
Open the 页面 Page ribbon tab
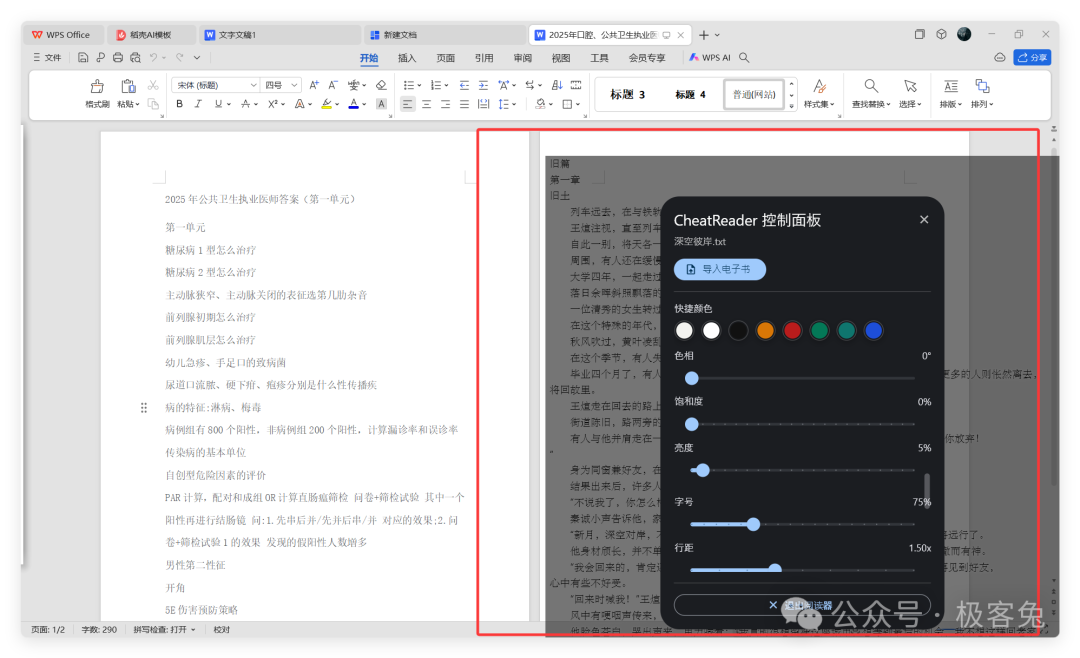[446, 58]
